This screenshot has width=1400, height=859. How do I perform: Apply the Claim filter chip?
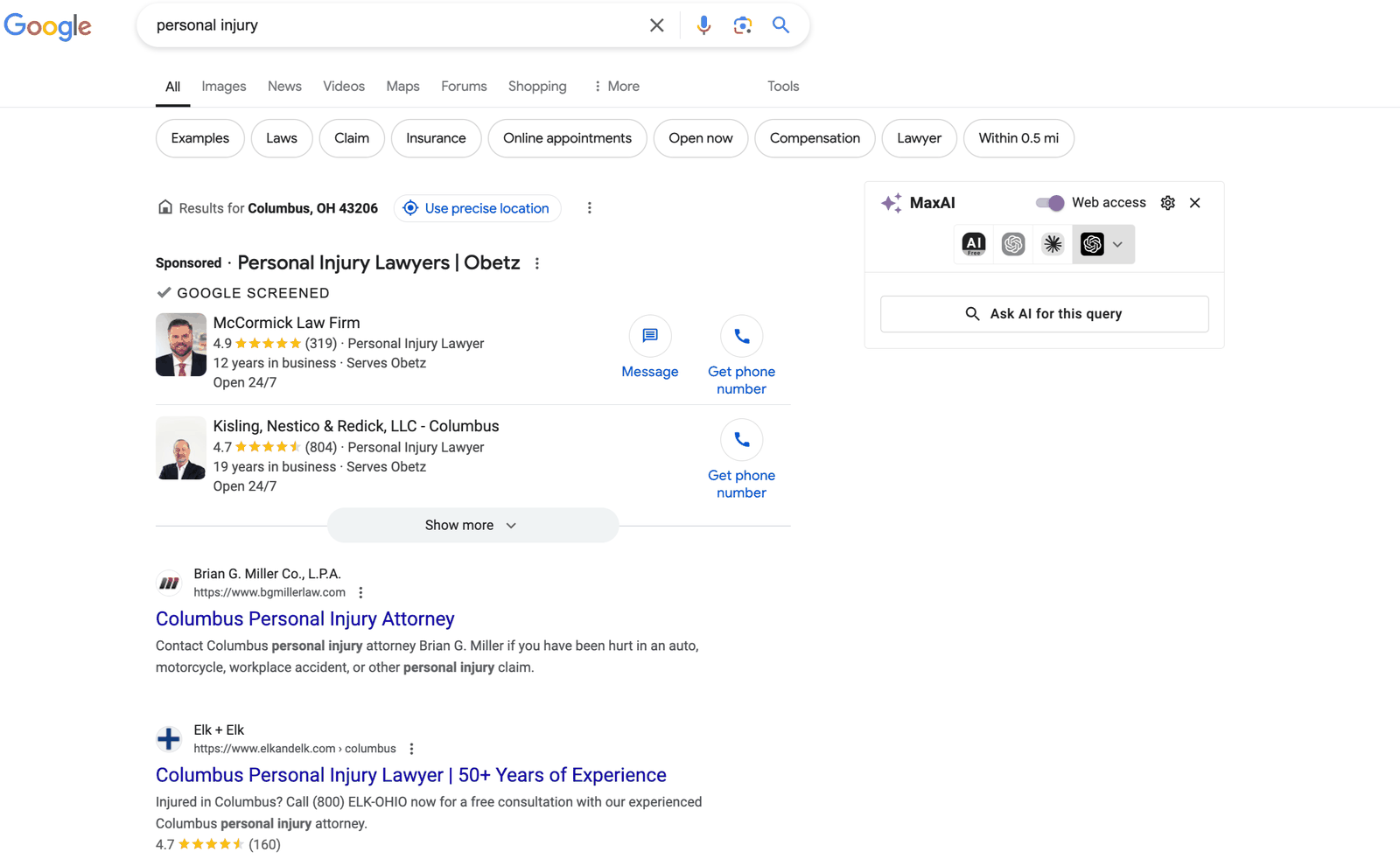pyautogui.click(x=352, y=138)
